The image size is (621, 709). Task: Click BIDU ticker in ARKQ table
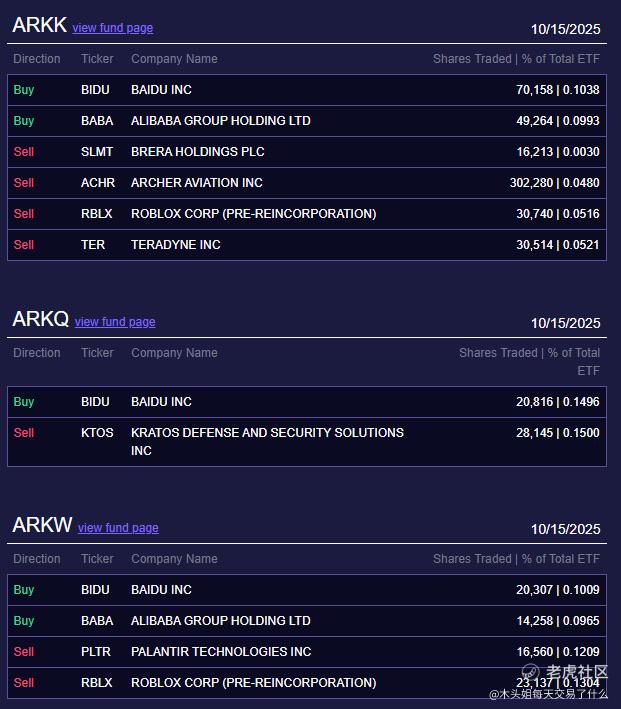[x=95, y=402]
